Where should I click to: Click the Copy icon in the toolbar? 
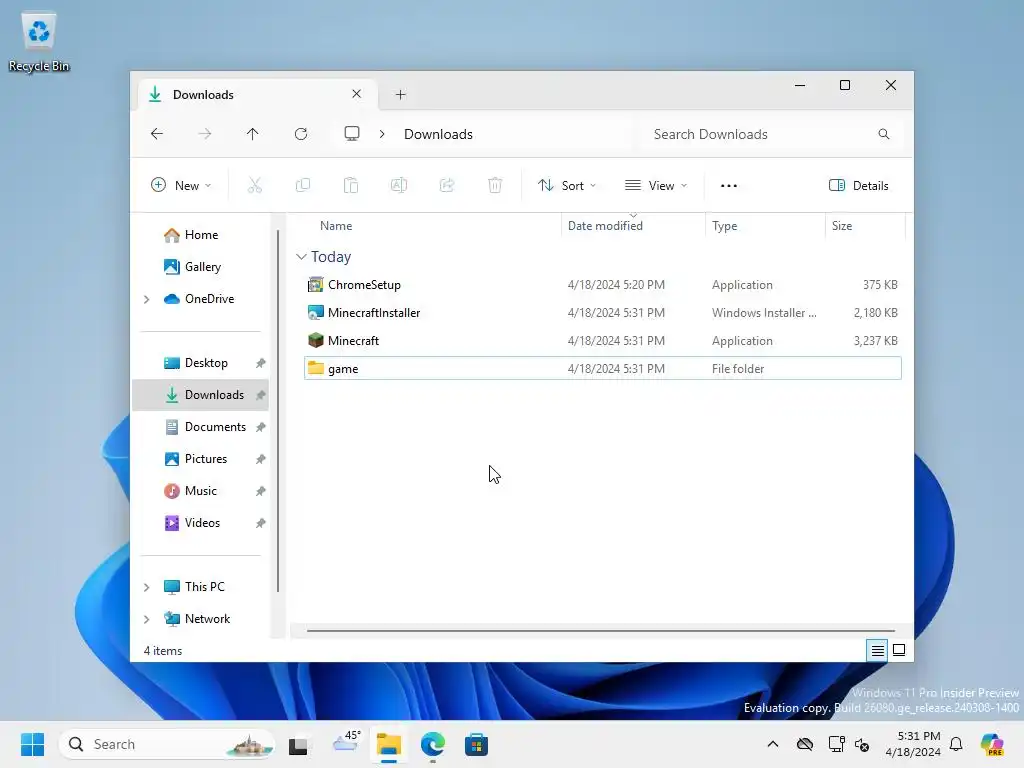click(303, 185)
